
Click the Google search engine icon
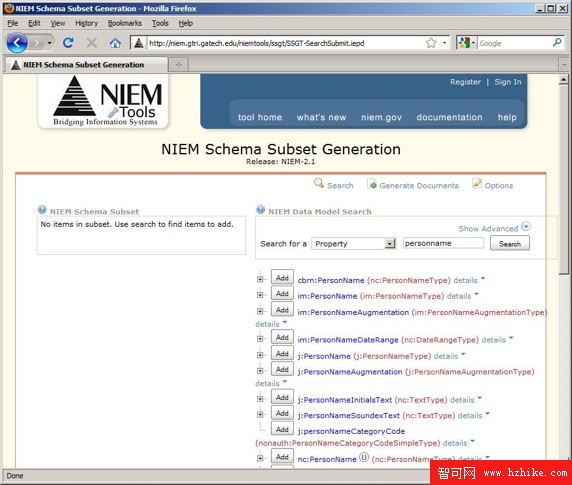[464, 43]
